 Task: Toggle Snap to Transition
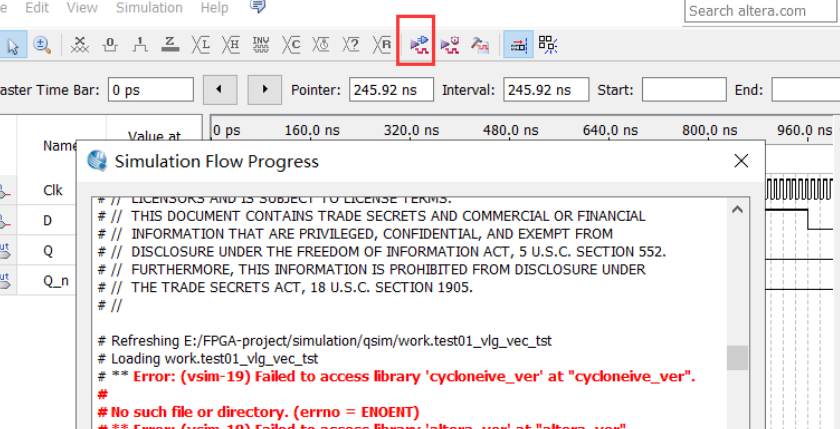[548, 45]
